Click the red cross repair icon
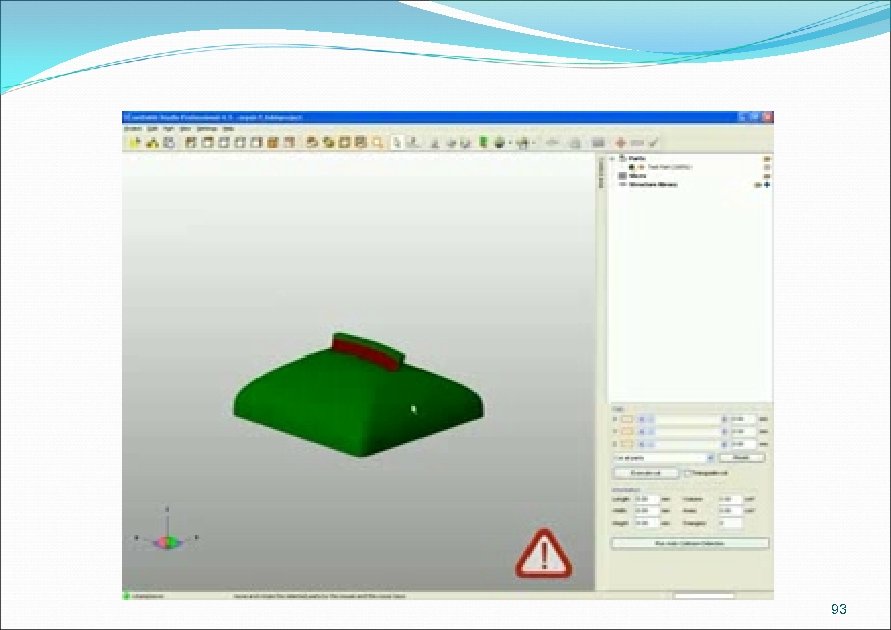 [x=621, y=143]
